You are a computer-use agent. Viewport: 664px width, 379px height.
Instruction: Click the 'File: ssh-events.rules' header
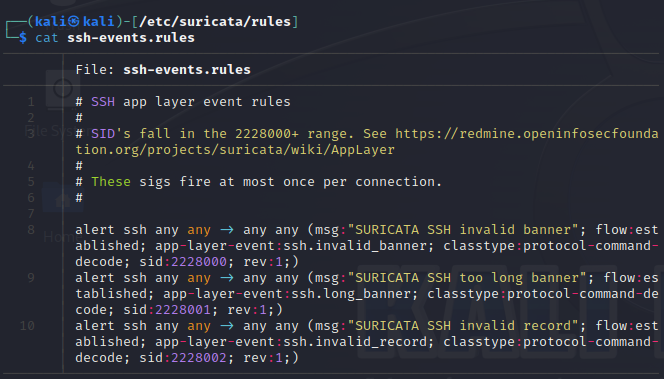tap(163, 69)
